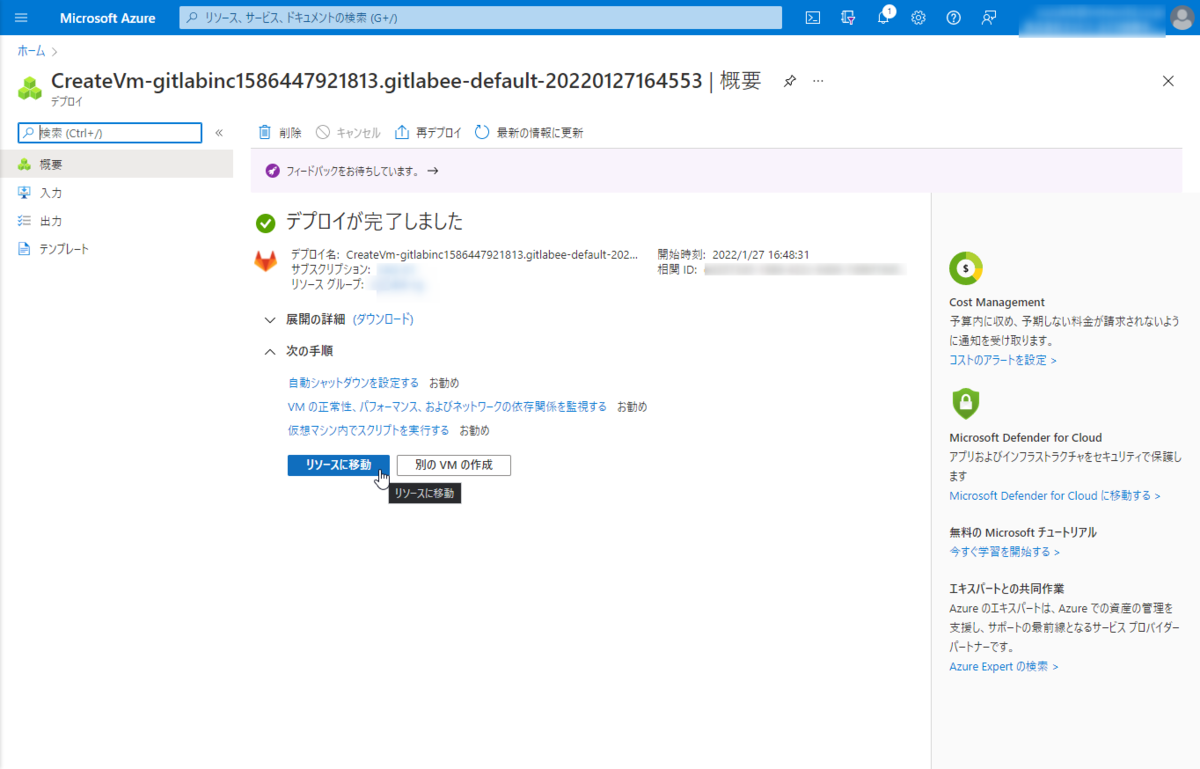Collapse the 展開の詳細 section
This screenshot has width=1200, height=769.
[269, 319]
